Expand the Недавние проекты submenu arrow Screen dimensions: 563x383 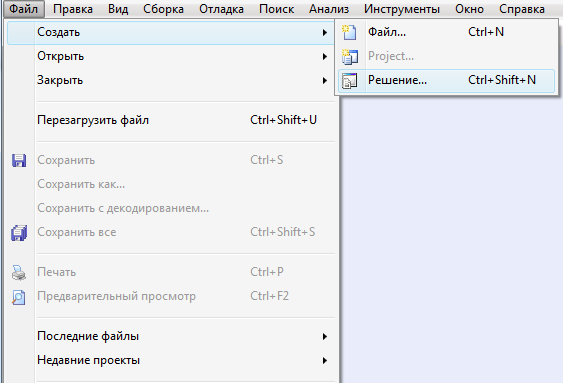(325, 360)
